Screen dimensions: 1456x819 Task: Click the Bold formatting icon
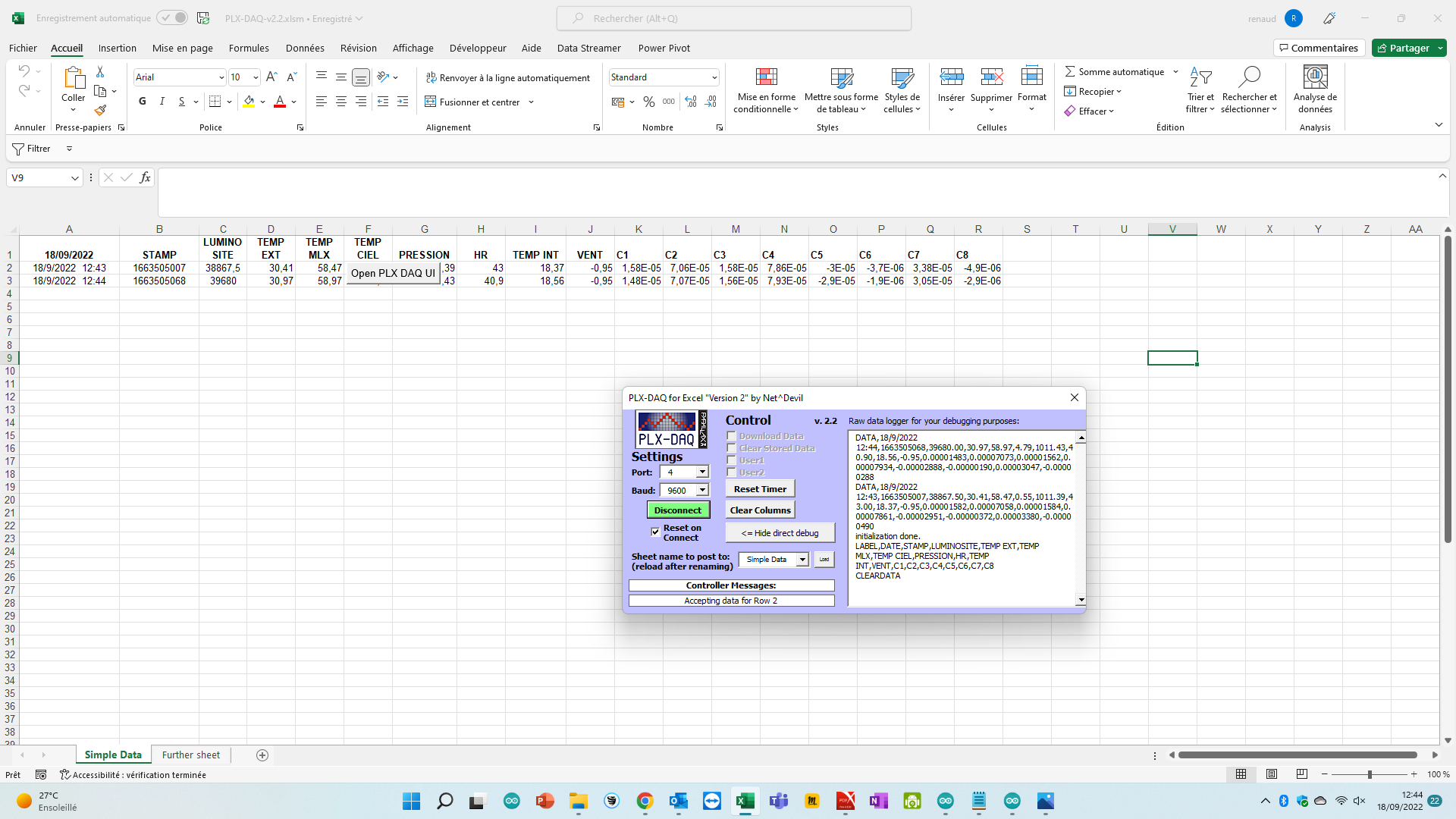click(143, 102)
